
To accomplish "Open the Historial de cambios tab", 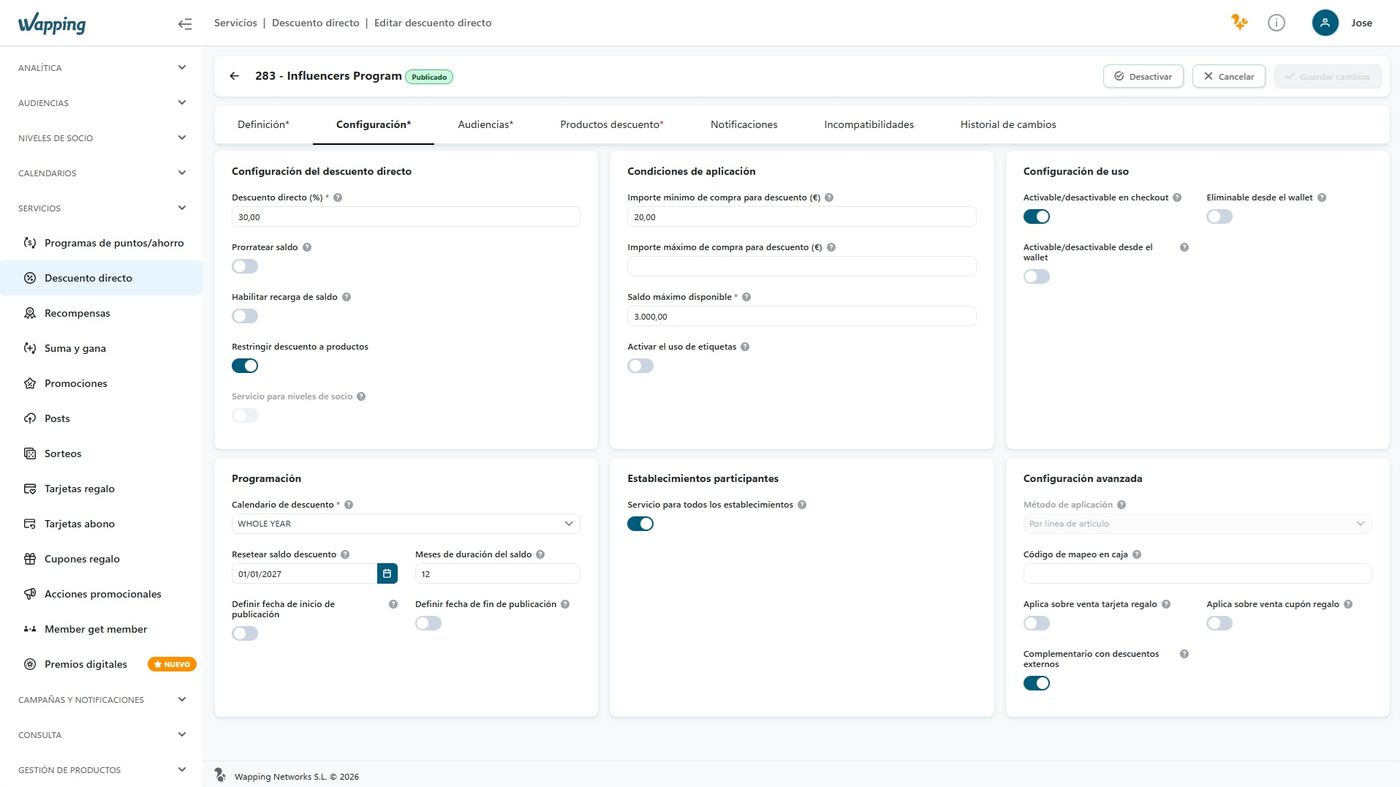I will click(x=1008, y=125).
